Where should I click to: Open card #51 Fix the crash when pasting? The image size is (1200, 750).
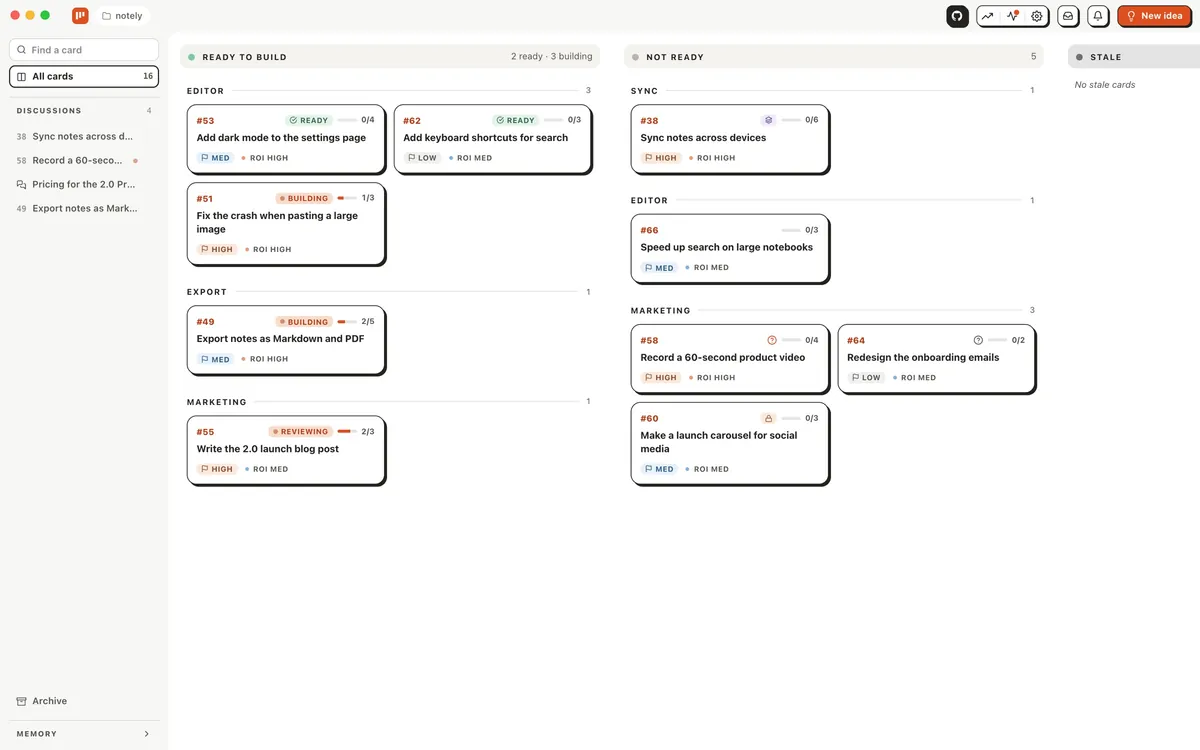[x=285, y=224]
